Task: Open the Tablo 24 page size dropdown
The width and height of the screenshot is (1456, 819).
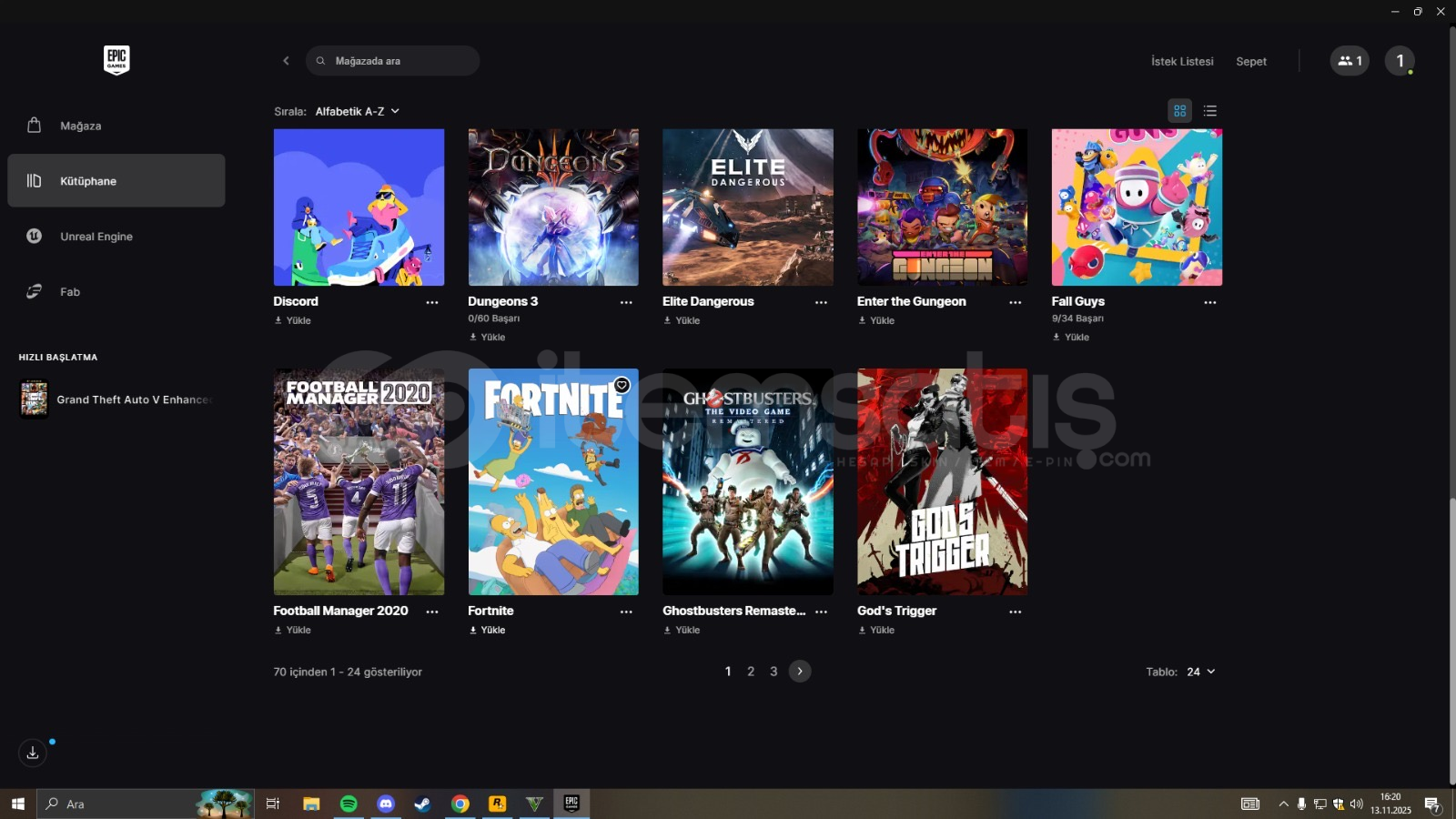Action: click(x=1200, y=672)
